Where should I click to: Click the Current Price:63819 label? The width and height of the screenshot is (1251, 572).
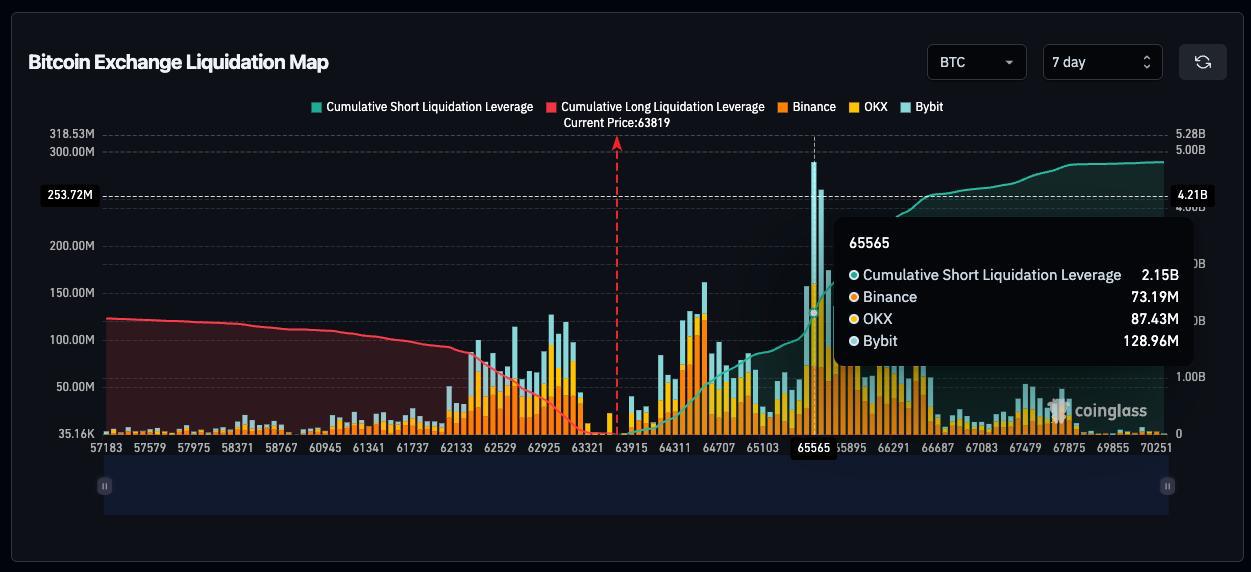(x=617, y=123)
